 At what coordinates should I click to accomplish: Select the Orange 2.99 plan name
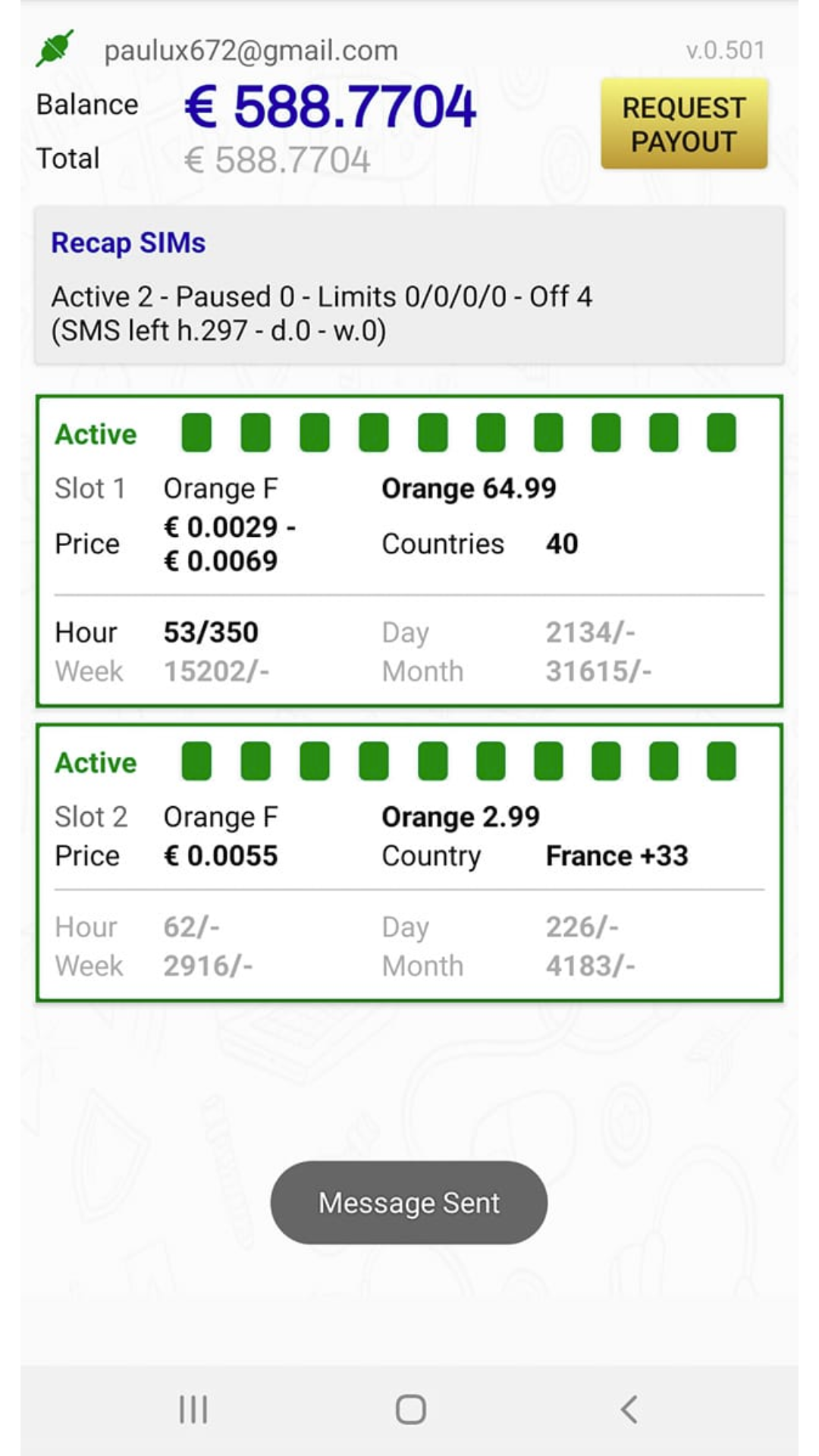460,817
